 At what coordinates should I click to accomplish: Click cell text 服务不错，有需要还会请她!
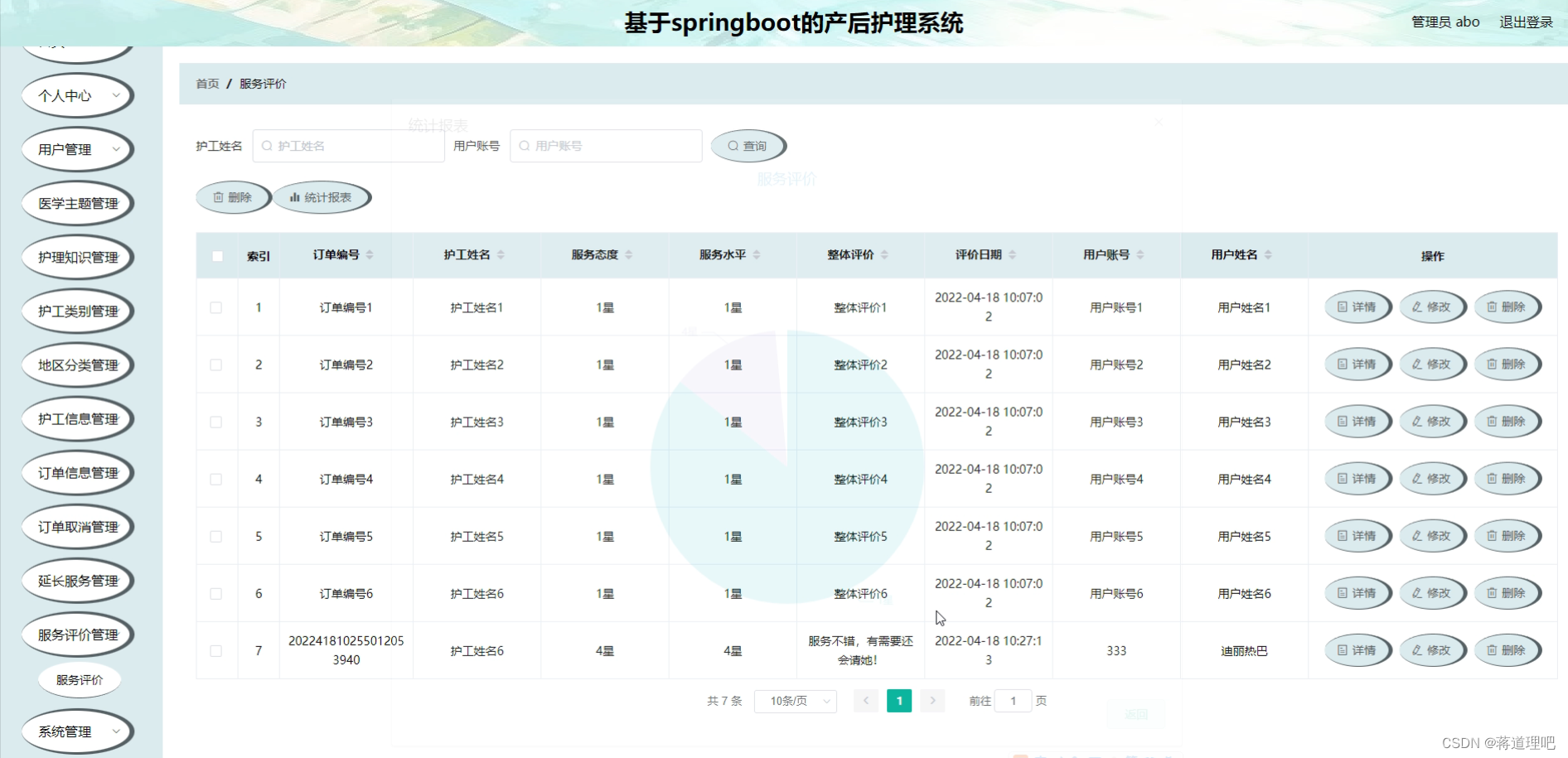click(x=860, y=650)
